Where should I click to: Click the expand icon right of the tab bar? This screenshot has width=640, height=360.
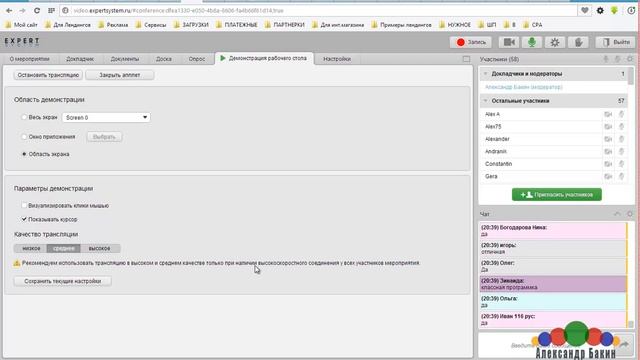(466, 59)
